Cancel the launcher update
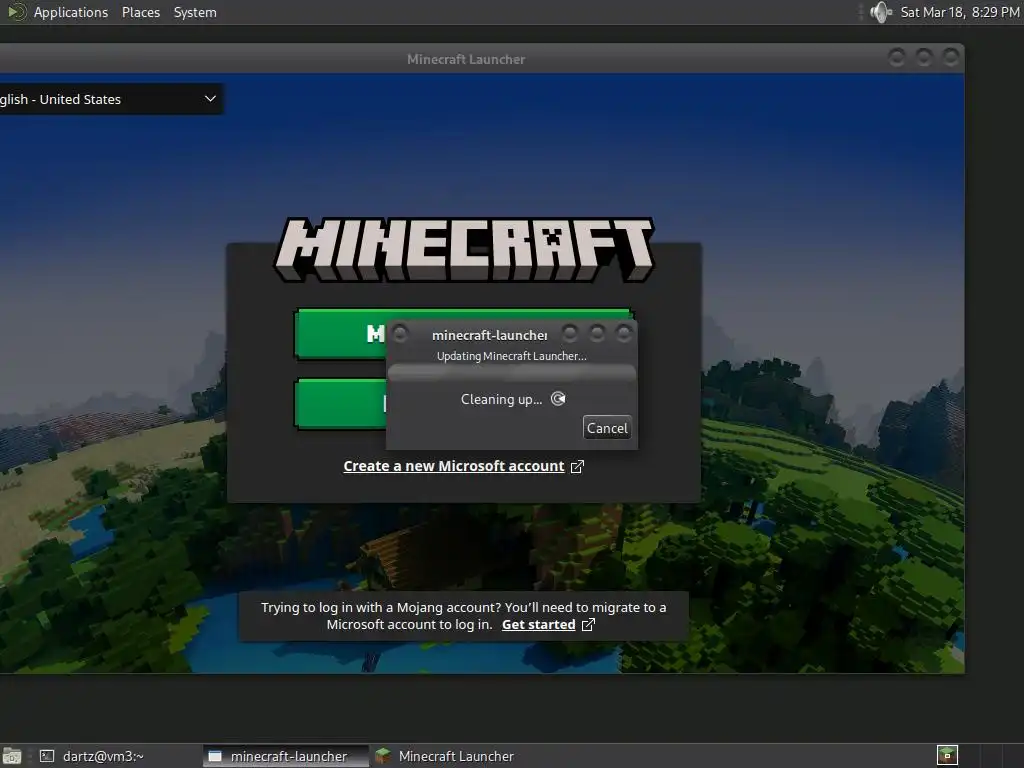Viewport: 1024px width, 768px height. 607,428
